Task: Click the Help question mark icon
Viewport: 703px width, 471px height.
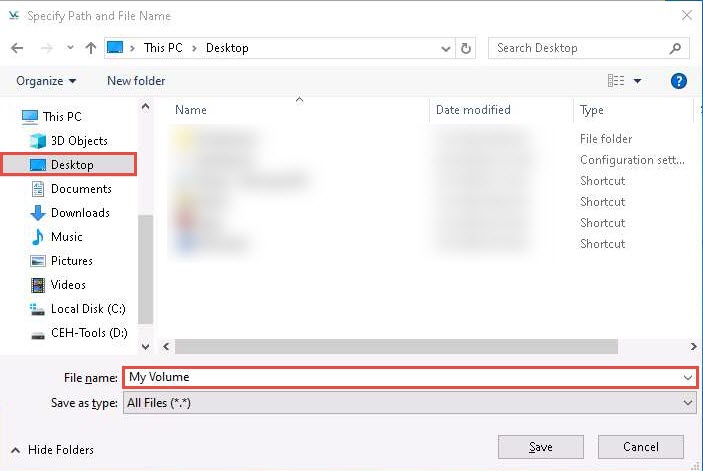Action: 679,81
